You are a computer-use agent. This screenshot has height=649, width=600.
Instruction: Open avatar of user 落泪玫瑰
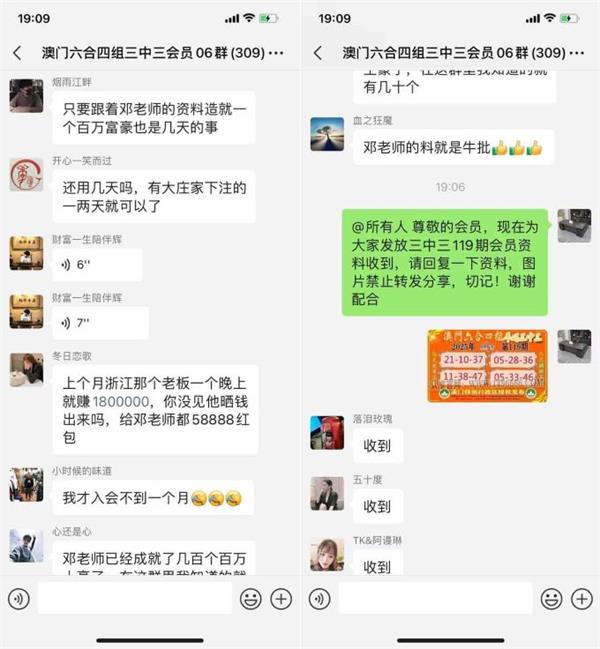(327, 433)
